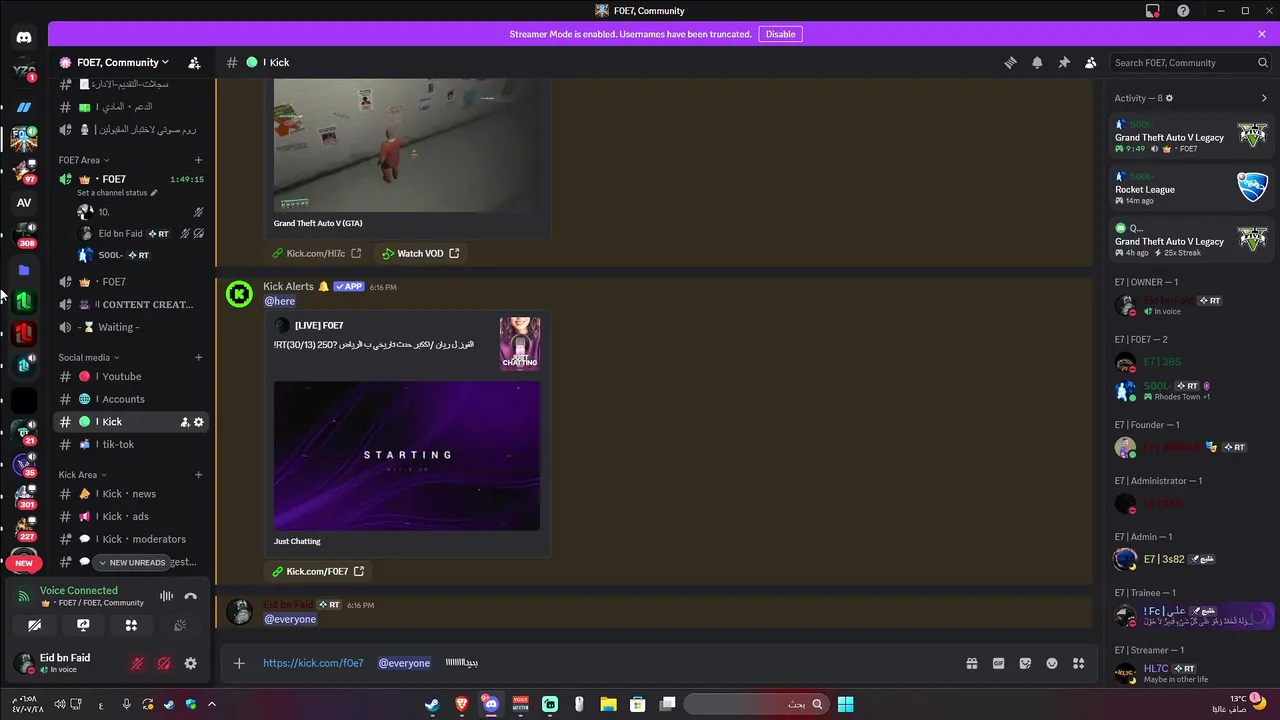Unmute the microphone in user panel
1280x720 pixels.
(x=137, y=663)
